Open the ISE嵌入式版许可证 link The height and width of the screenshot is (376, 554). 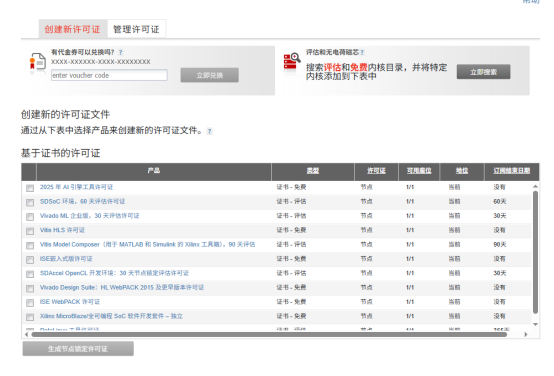click(66, 259)
